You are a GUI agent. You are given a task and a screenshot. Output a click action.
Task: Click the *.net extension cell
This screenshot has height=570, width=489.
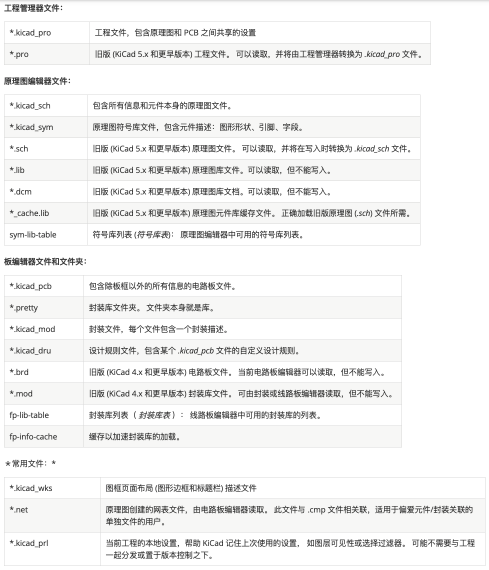52,515
